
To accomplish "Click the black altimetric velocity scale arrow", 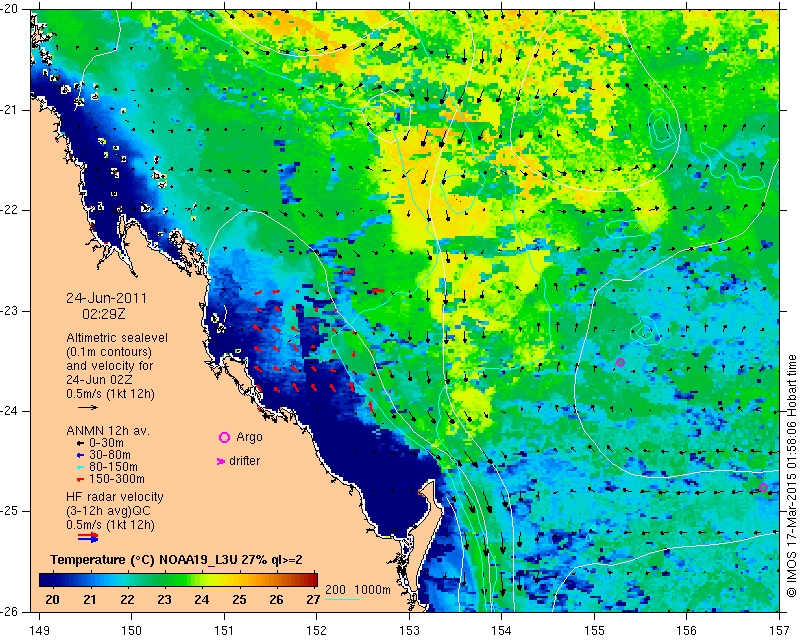I will pyautogui.click(x=88, y=407).
